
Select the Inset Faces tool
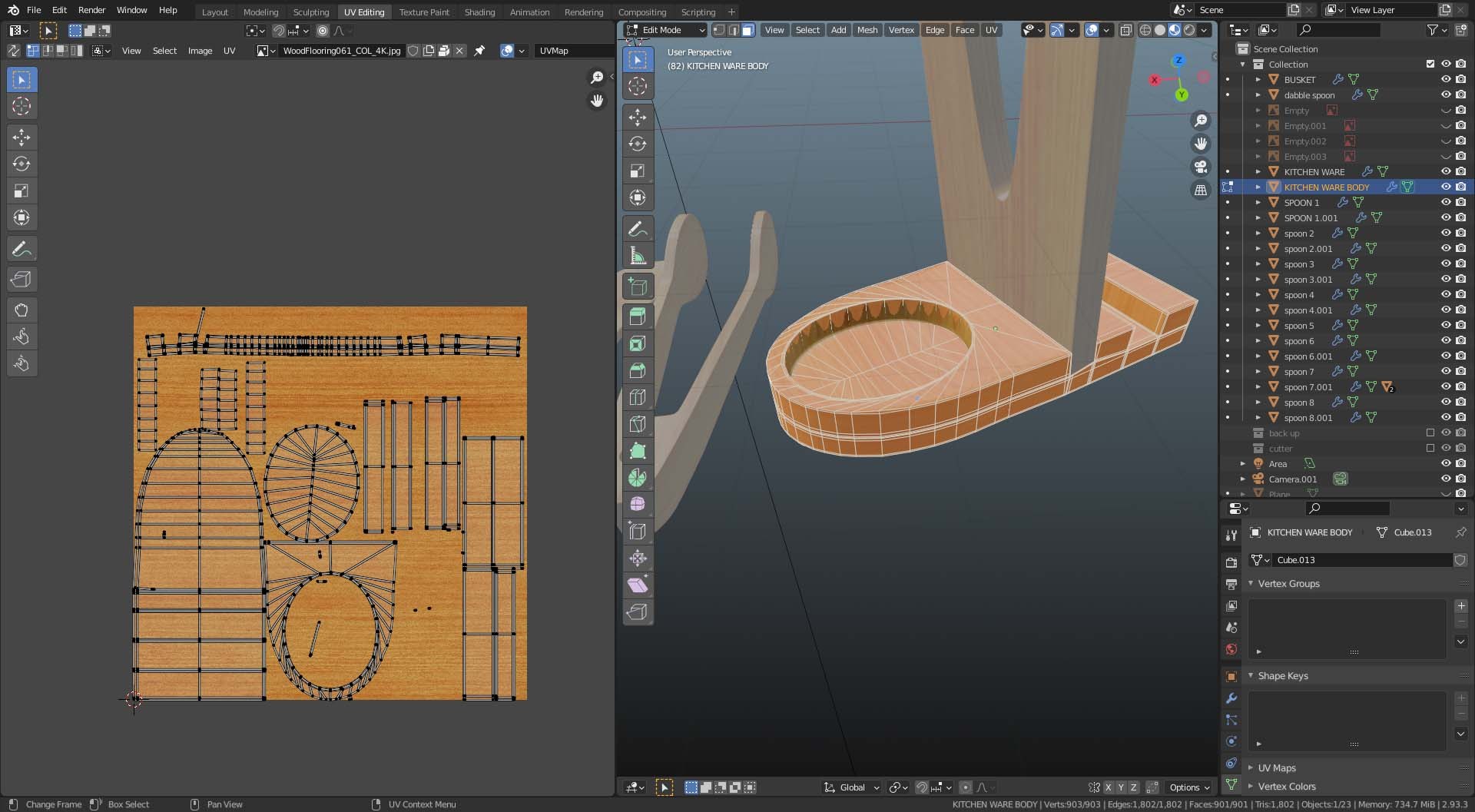coord(638,343)
